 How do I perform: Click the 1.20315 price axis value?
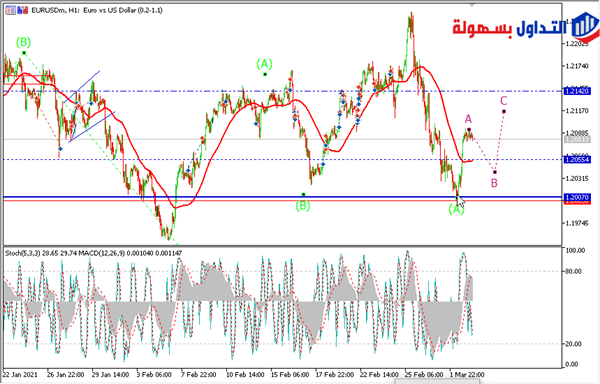[x=577, y=178]
